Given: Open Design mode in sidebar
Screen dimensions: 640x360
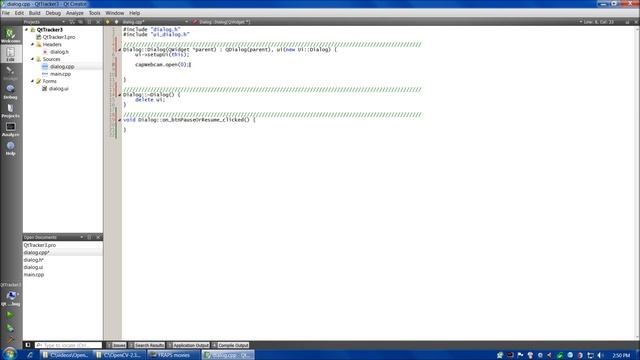Looking at the screenshot, I should click(x=11, y=73).
